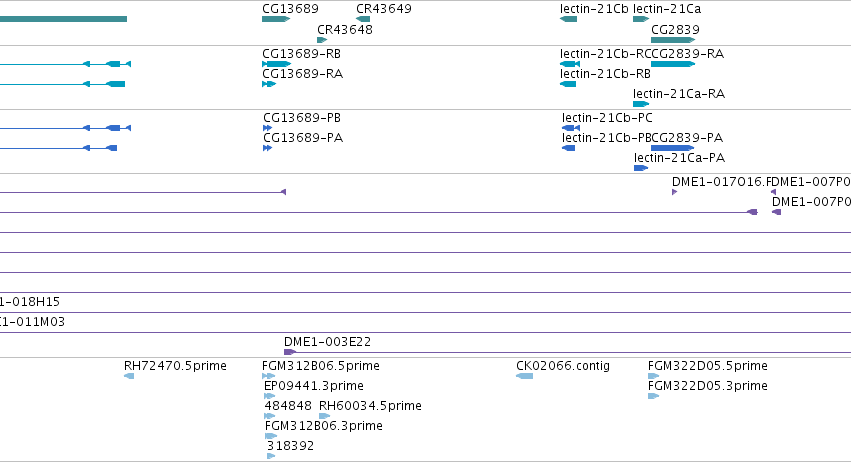Image resolution: width=851 pixels, height=462 pixels.
Task: Select the 484848 EST glyph
Action: pyautogui.click(x=269, y=416)
